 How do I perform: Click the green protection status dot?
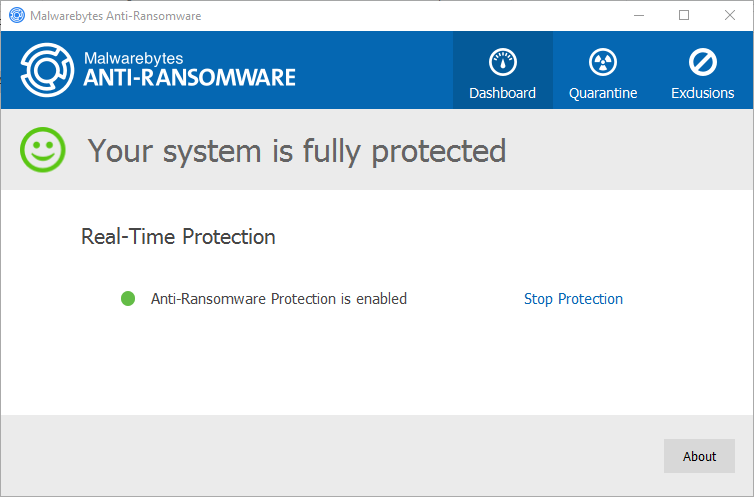point(128,298)
